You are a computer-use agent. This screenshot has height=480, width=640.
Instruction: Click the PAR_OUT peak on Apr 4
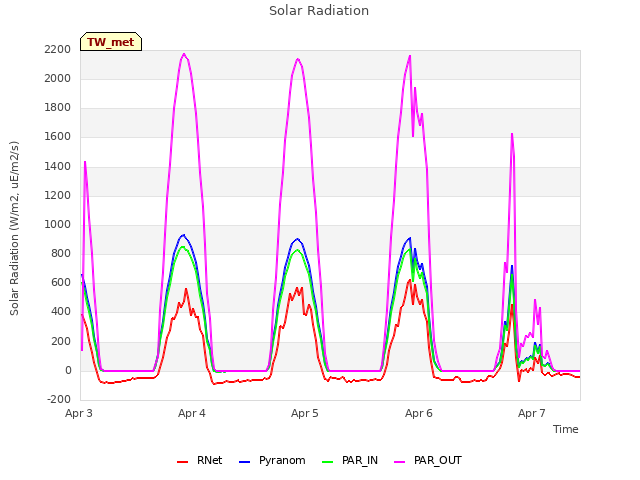184,54
